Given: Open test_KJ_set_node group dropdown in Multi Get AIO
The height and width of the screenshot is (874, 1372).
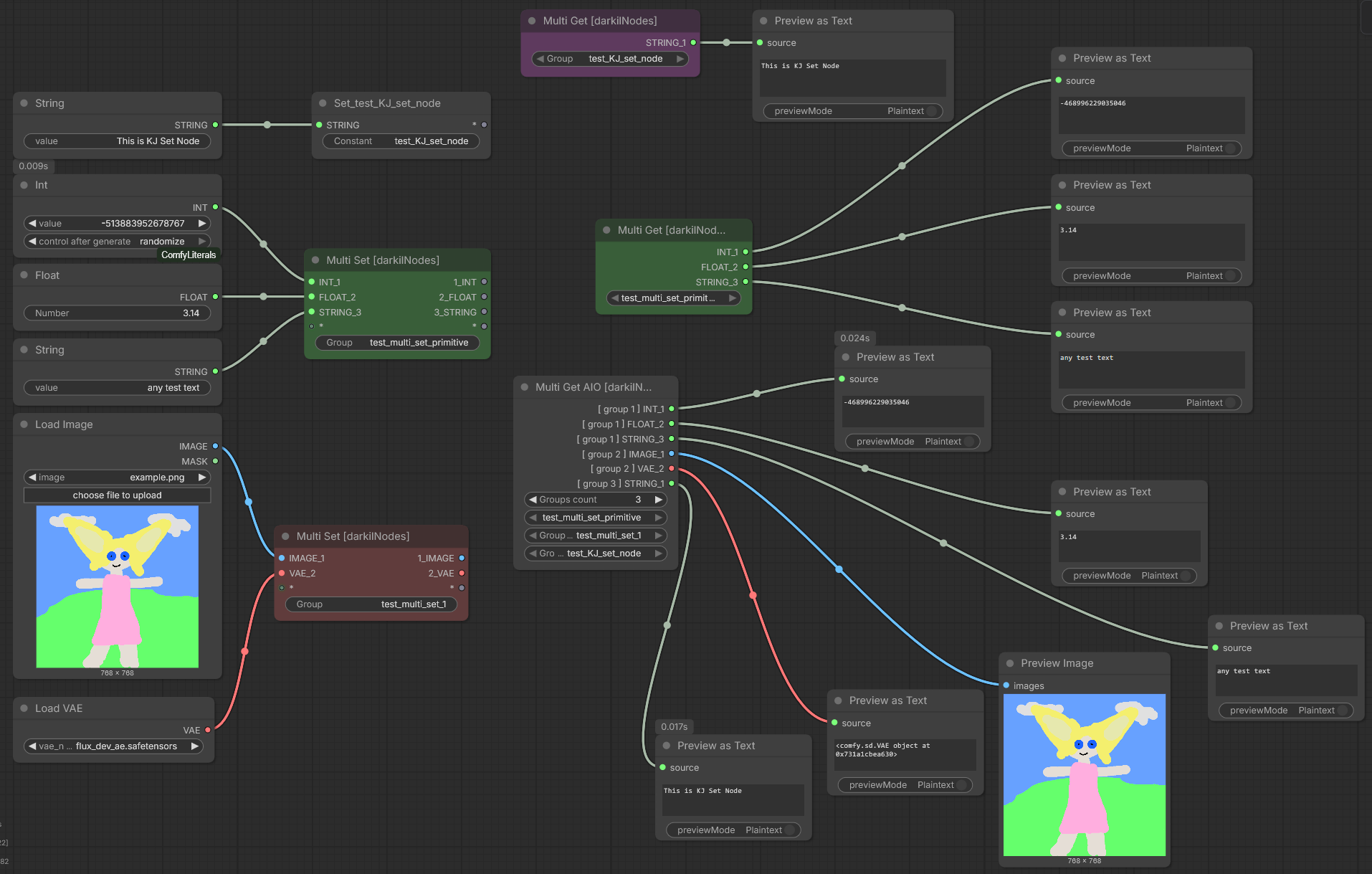Looking at the screenshot, I should click(x=596, y=554).
